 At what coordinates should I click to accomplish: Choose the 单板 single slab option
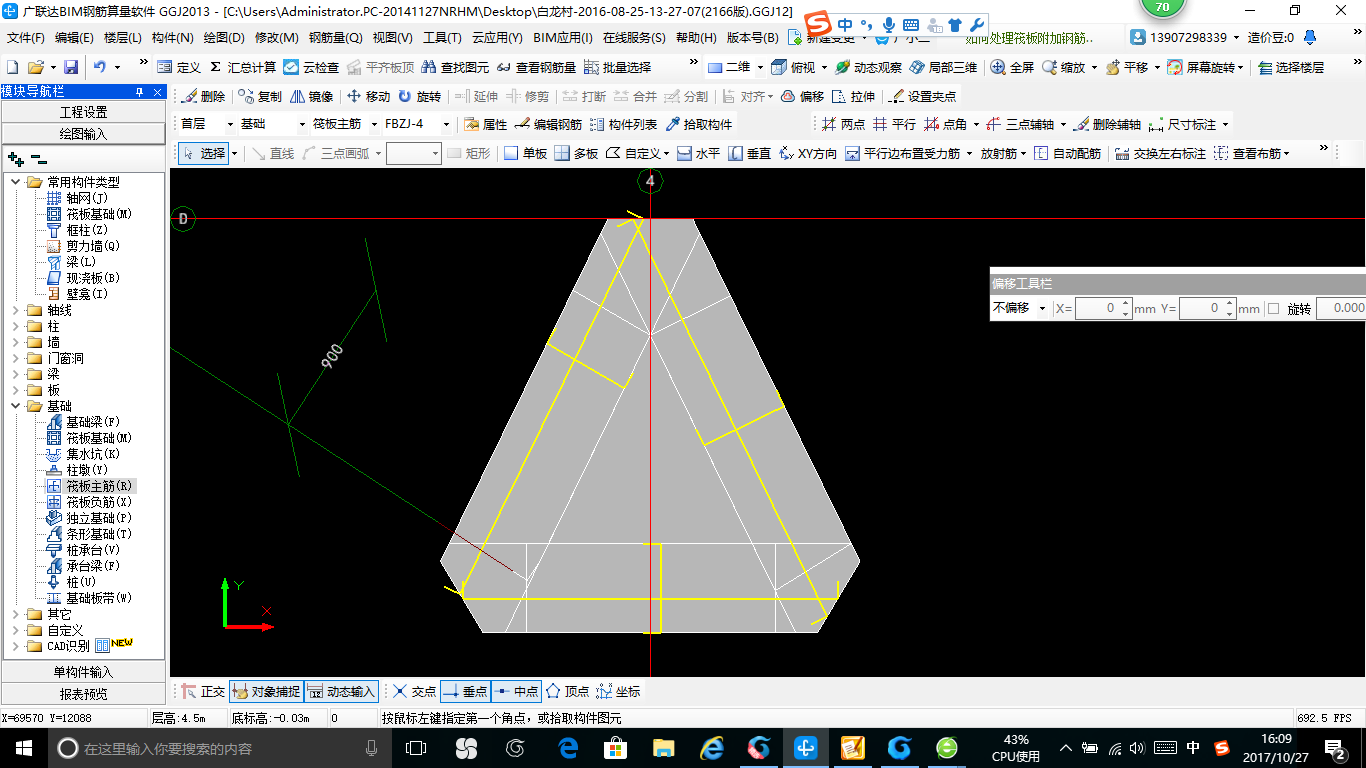click(x=525, y=153)
